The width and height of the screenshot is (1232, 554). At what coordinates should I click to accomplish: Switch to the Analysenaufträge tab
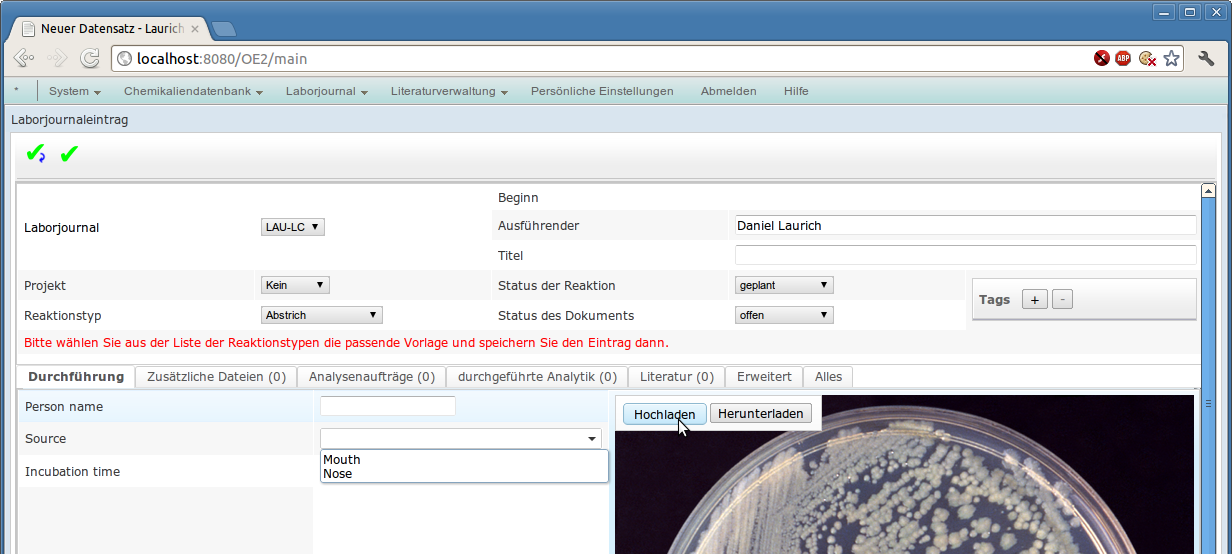tap(371, 377)
